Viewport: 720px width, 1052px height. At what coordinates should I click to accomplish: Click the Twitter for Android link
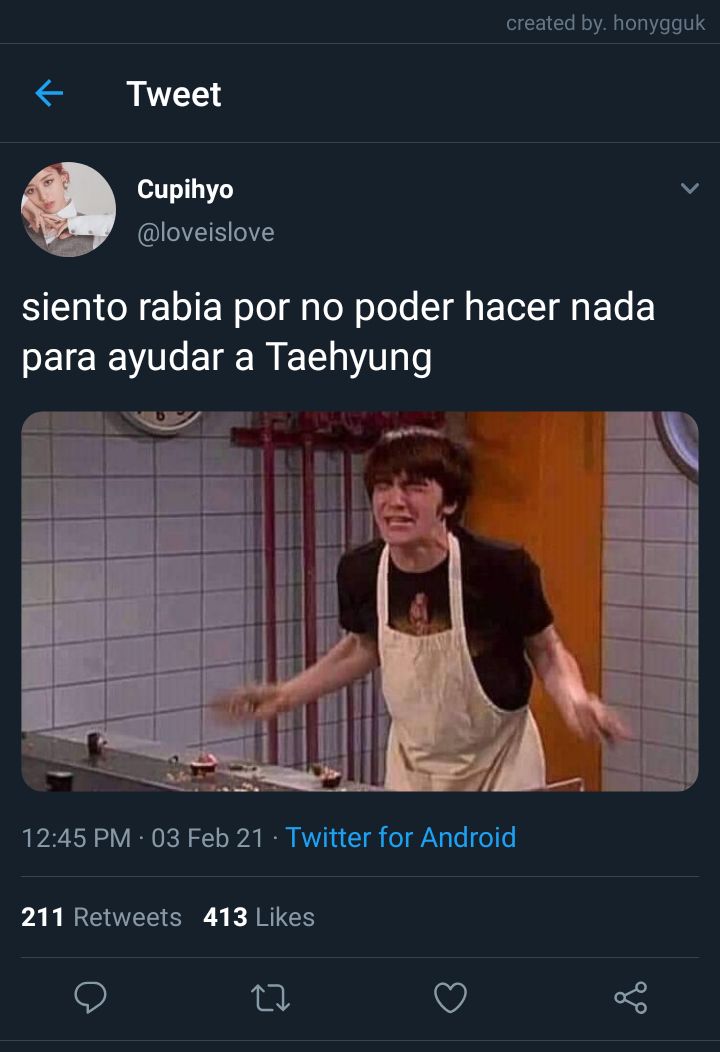point(401,837)
